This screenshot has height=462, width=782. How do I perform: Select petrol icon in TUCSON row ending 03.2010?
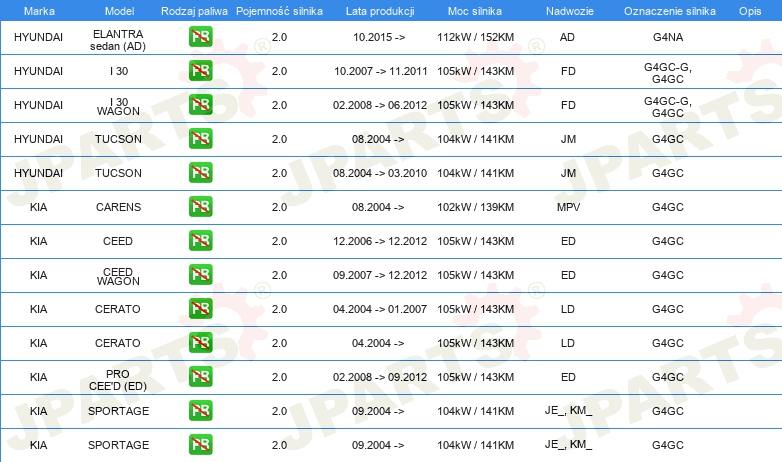[200, 173]
